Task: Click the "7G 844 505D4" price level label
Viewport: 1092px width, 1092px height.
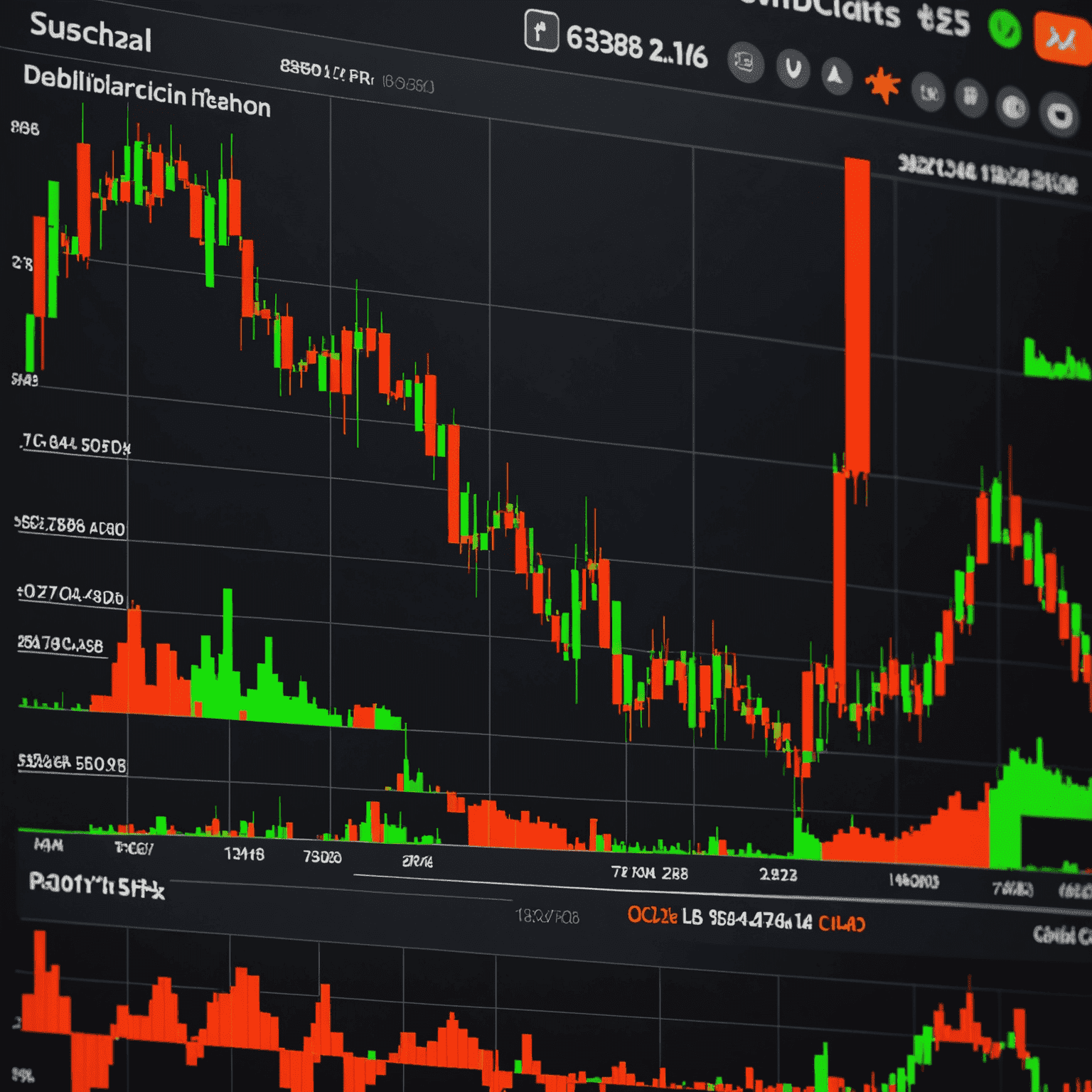Action: tap(76, 444)
